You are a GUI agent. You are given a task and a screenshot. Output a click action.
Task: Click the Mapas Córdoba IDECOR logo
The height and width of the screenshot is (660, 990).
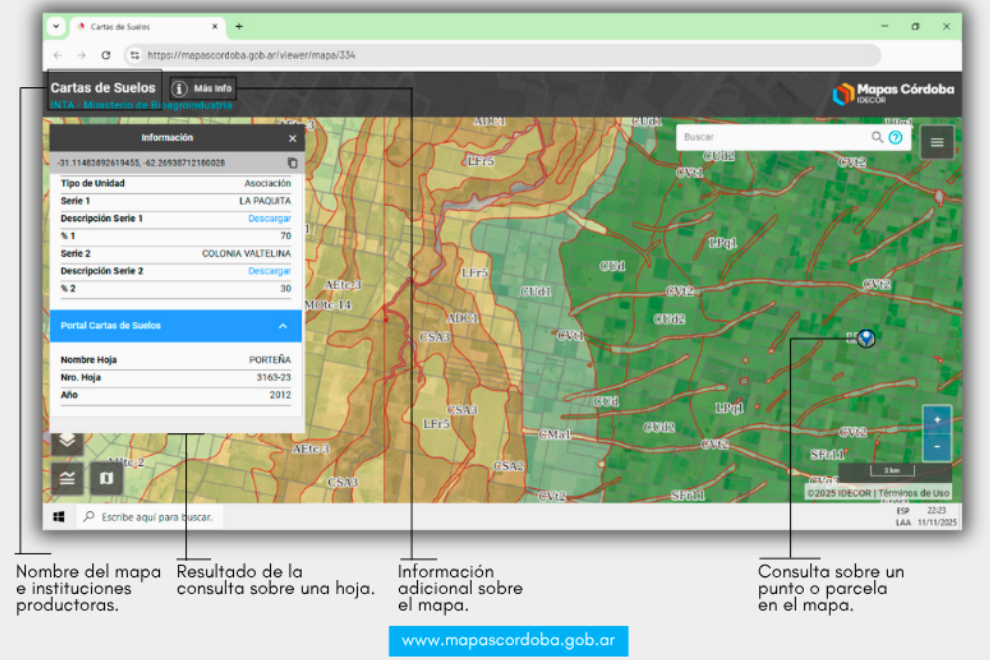pyautogui.click(x=892, y=93)
